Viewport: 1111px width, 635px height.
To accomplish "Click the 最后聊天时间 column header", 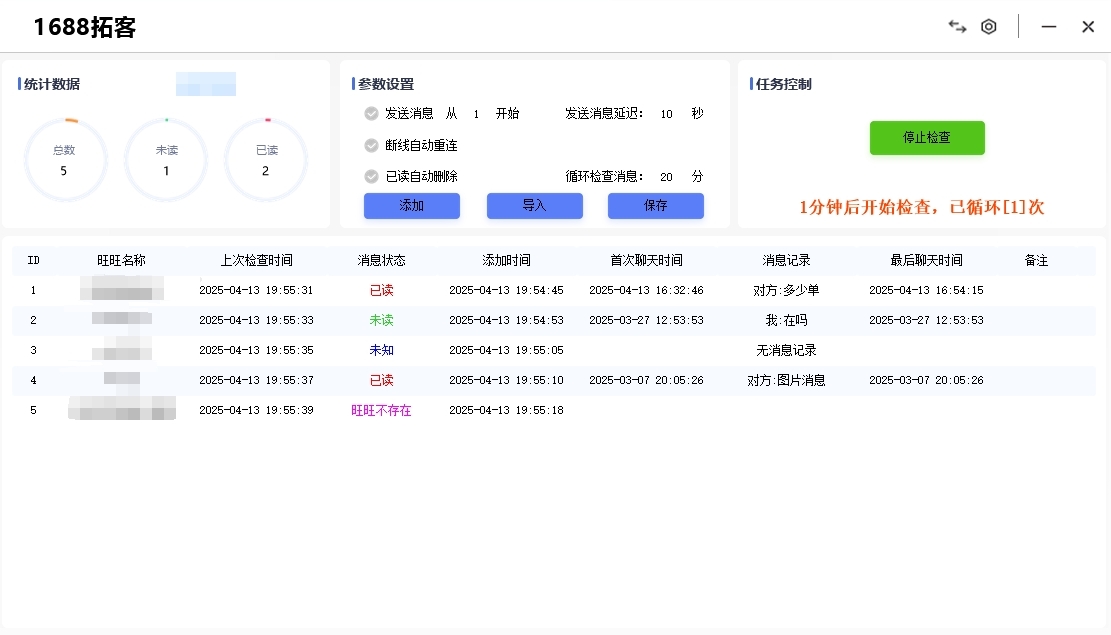I will [926, 261].
